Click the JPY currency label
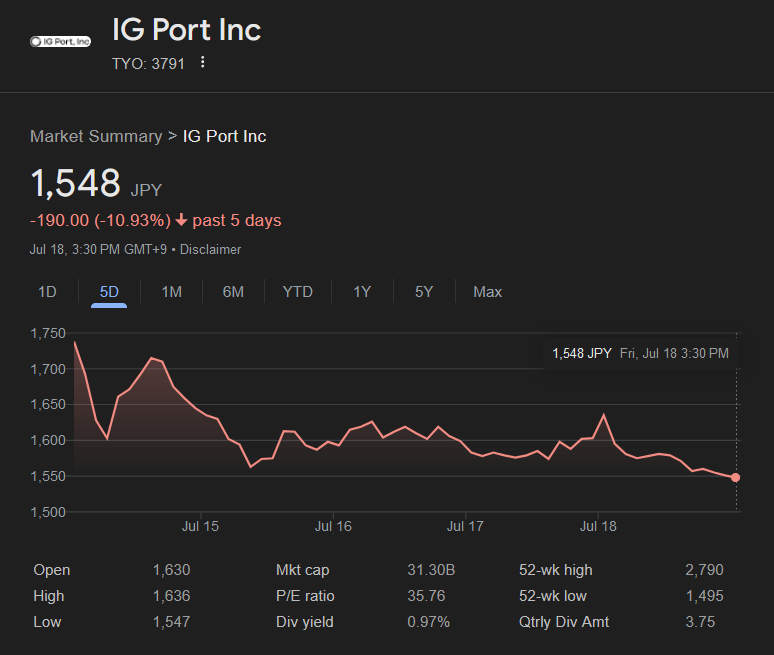This screenshot has height=655, width=774. tap(146, 190)
